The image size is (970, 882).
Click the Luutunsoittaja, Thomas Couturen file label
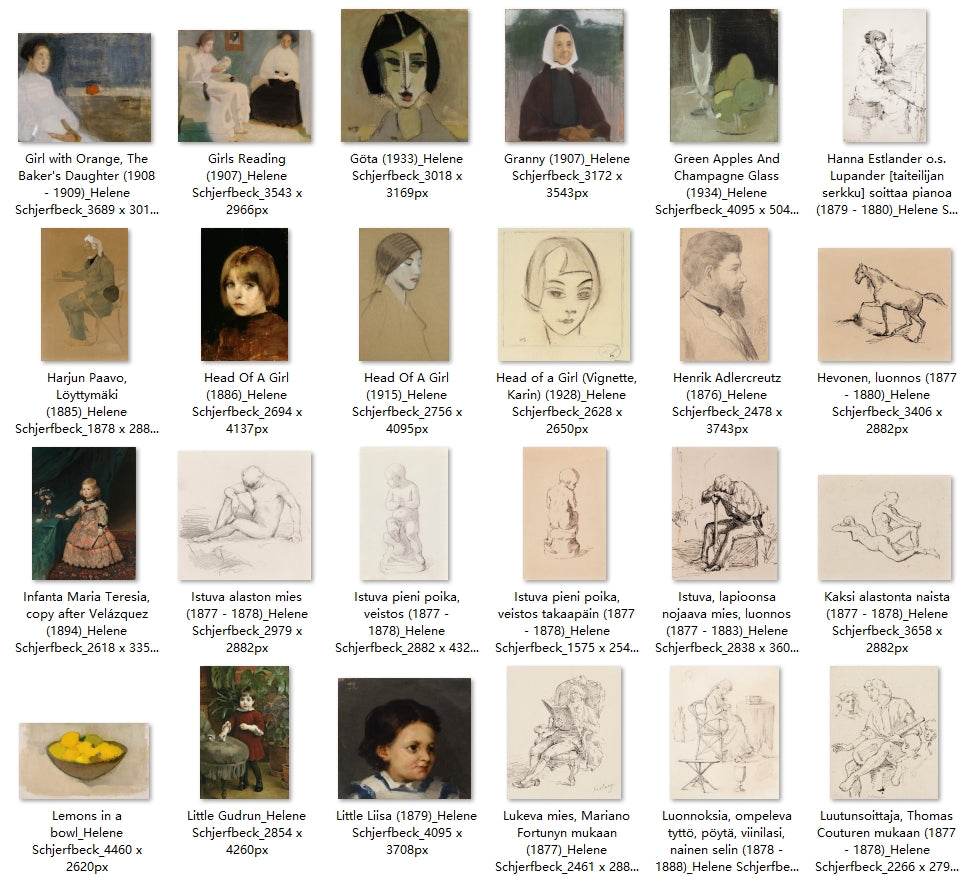coord(886,841)
